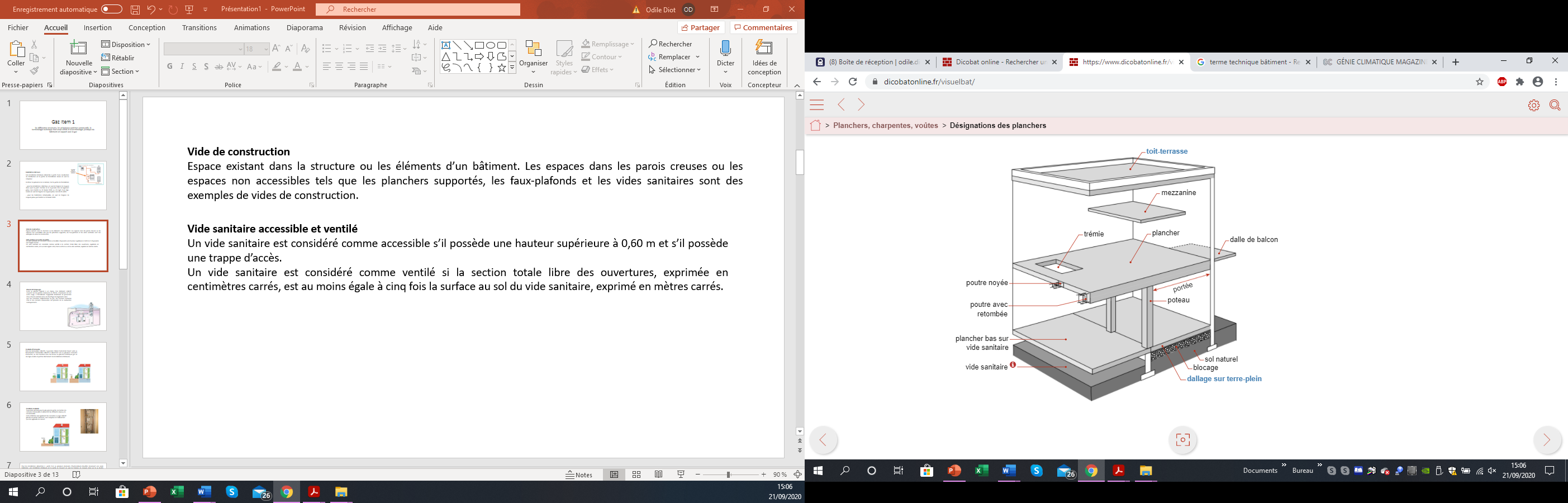Select slide 5 thumbnail

(63, 367)
